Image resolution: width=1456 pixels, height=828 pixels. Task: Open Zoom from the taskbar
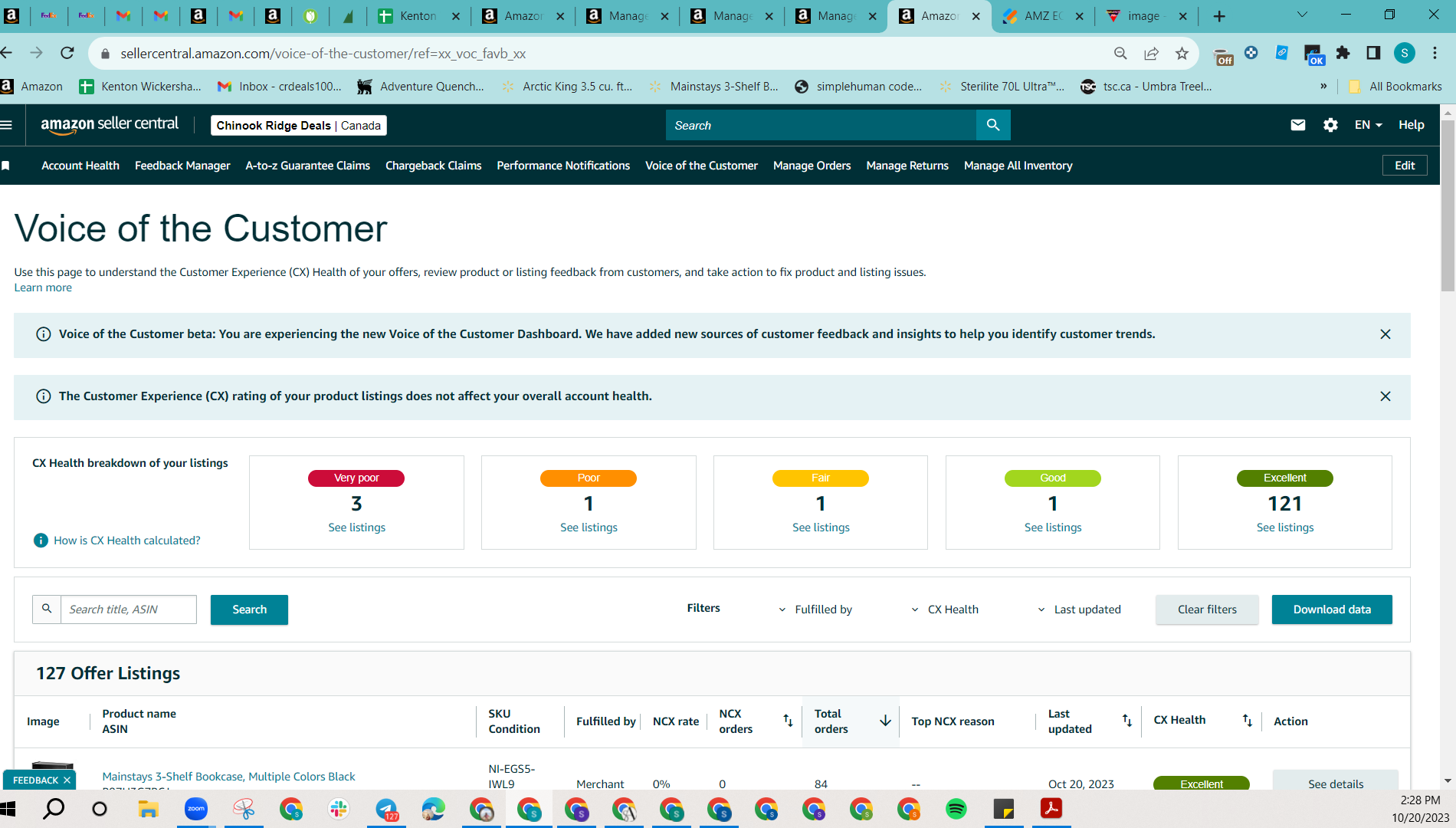coord(196,809)
